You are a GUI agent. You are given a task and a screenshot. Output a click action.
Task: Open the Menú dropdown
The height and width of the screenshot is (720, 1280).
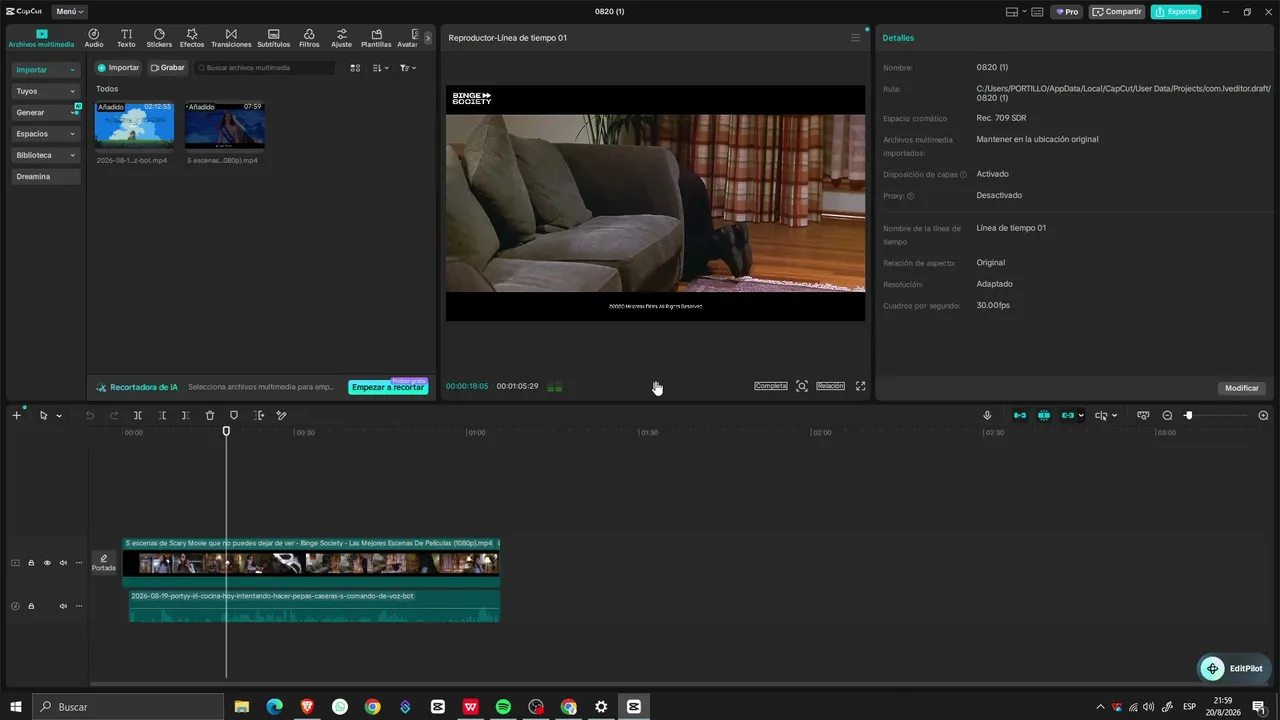coord(70,12)
